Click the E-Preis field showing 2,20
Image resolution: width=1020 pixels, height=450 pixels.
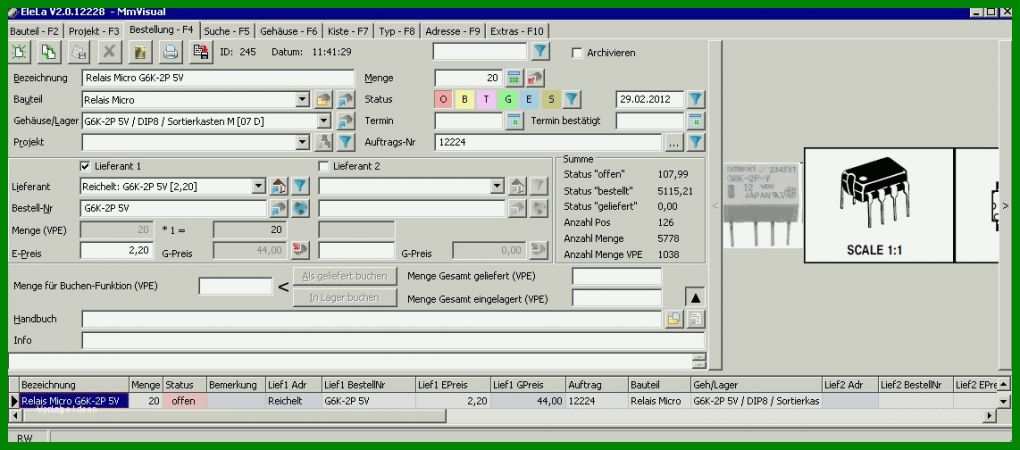[116, 250]
